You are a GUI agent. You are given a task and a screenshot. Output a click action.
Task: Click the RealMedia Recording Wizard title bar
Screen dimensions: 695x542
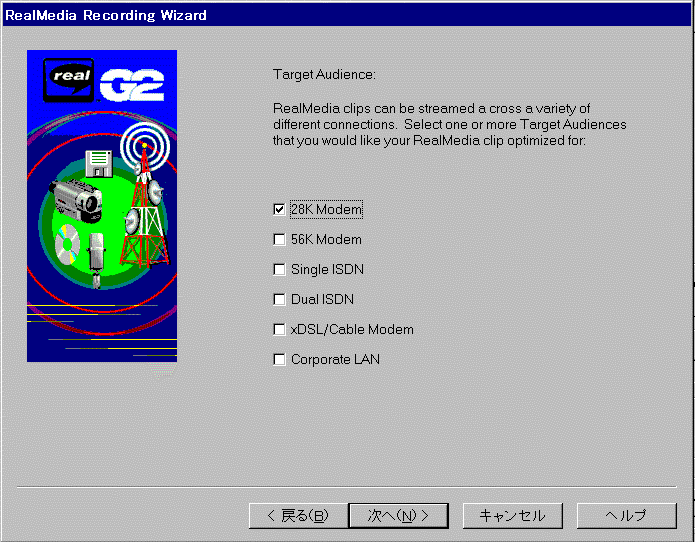pyautogui.click(x=348, y=15)
